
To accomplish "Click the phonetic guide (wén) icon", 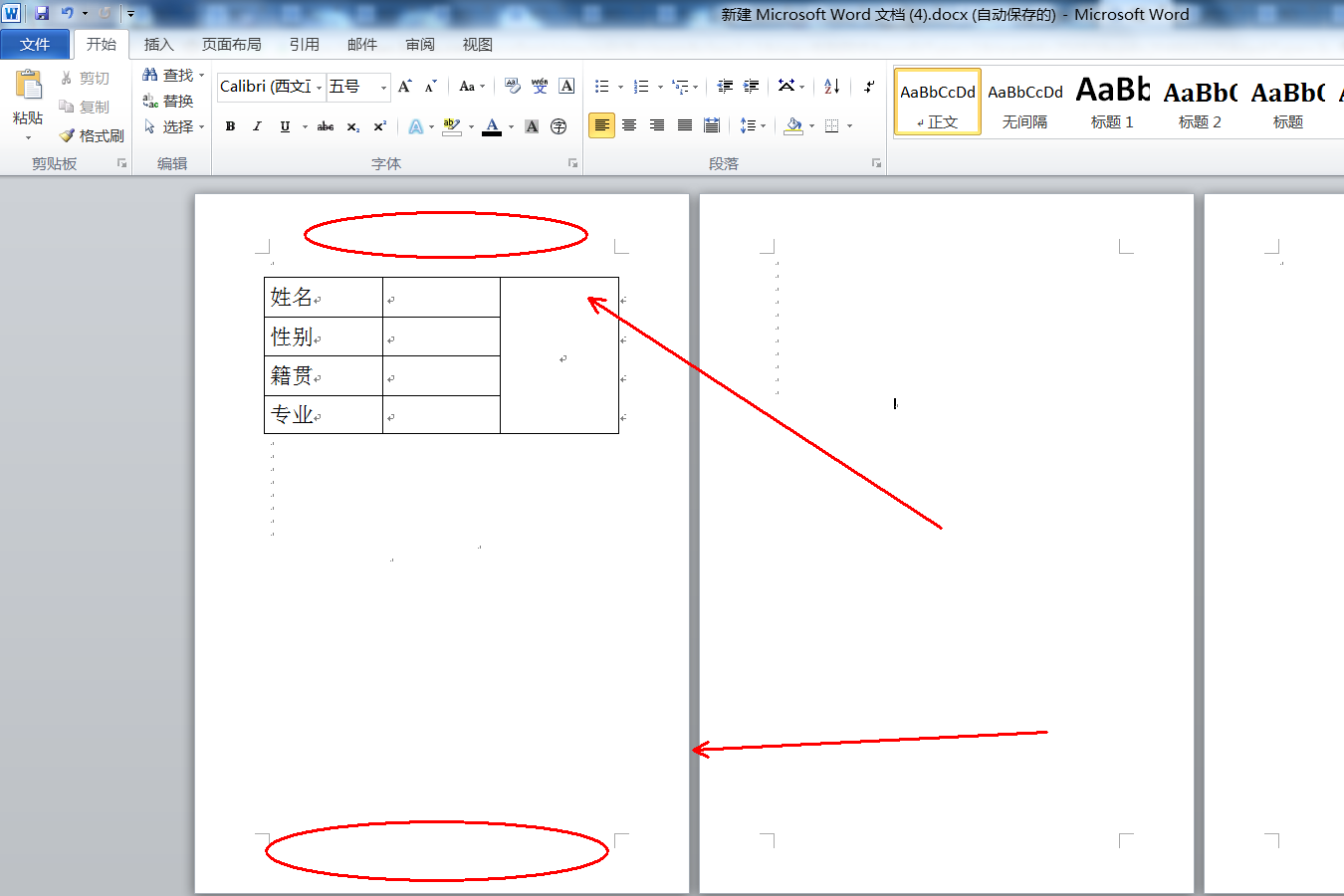I will click(540, 87).
